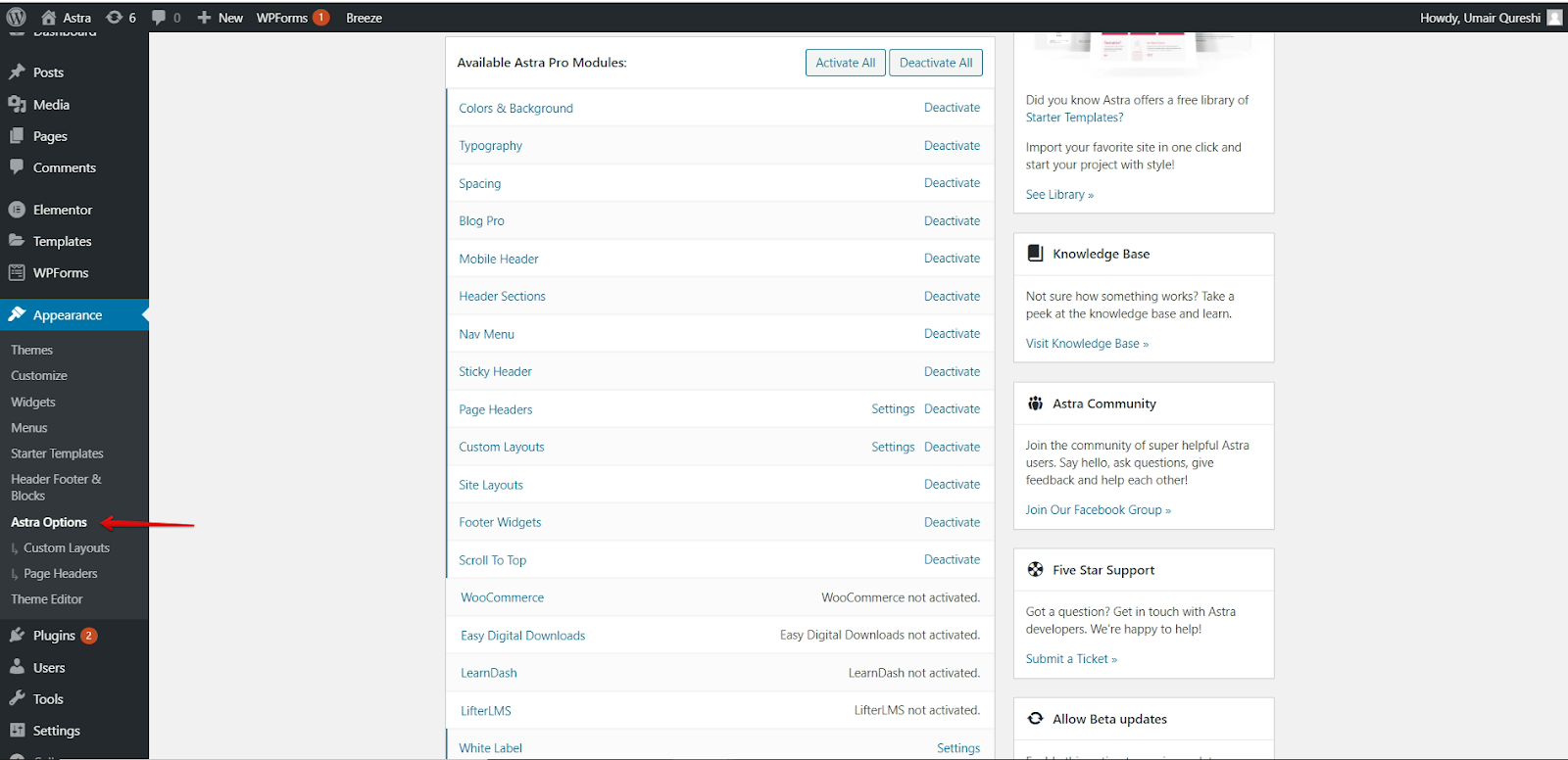The image size is (1568, 760).
Task: Open Custom Layouts Settings link
Action: [x=893, y=447]
